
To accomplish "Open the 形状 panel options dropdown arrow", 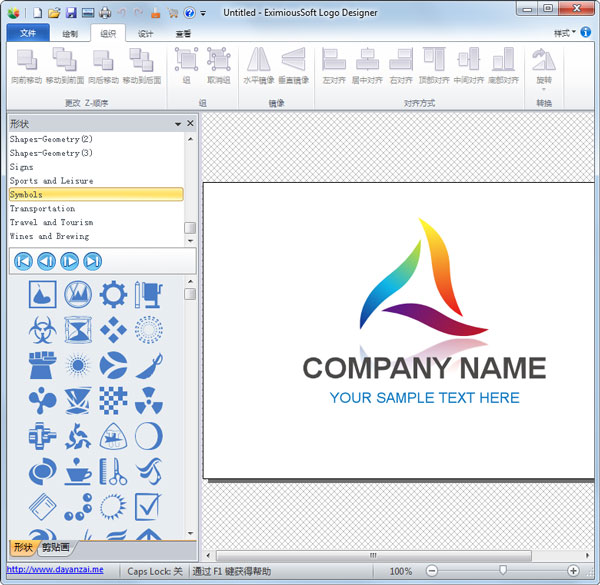I will coord(178,124).
